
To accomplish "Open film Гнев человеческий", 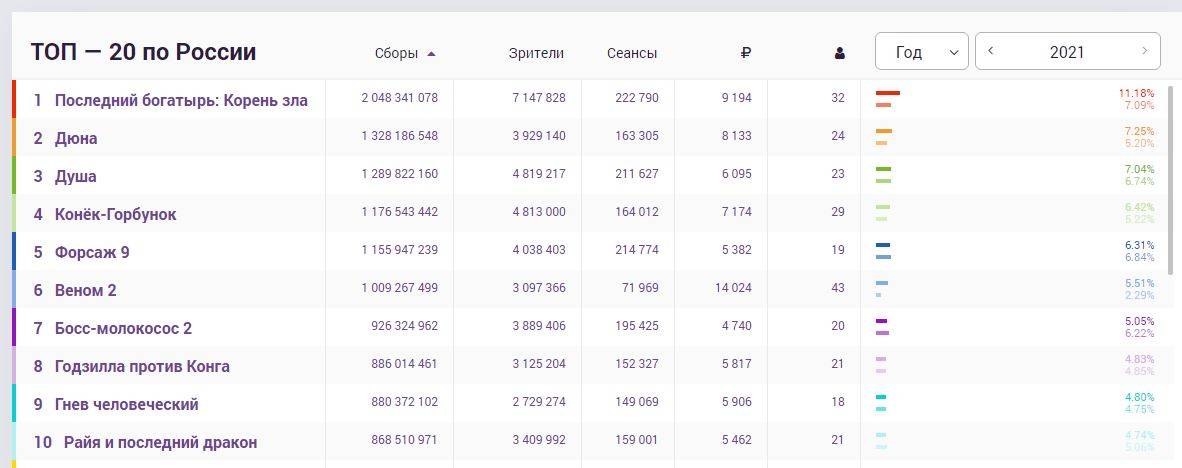I will [x=127, y=405].
